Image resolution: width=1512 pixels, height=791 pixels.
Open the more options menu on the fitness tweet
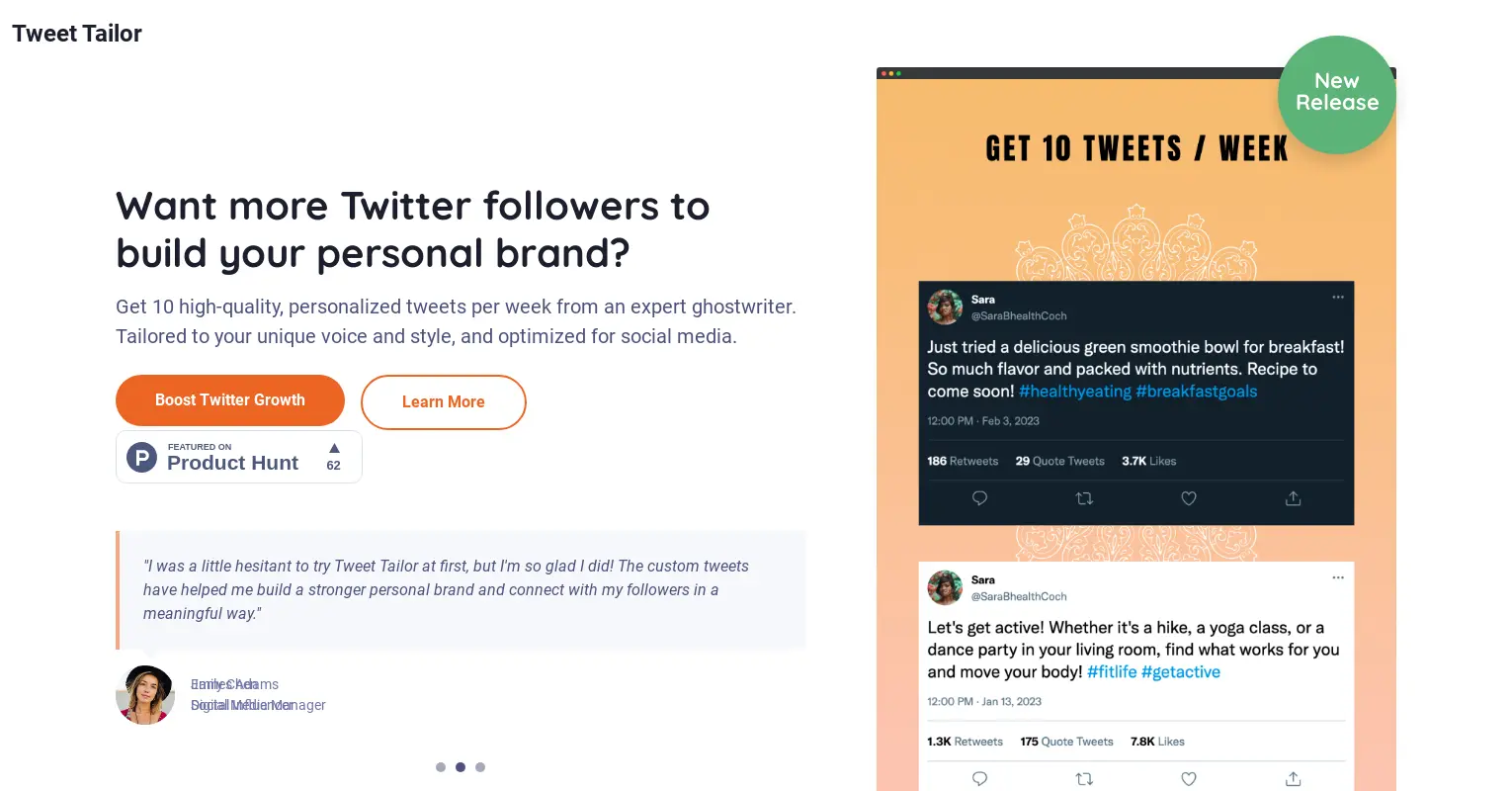[1338, 577]
